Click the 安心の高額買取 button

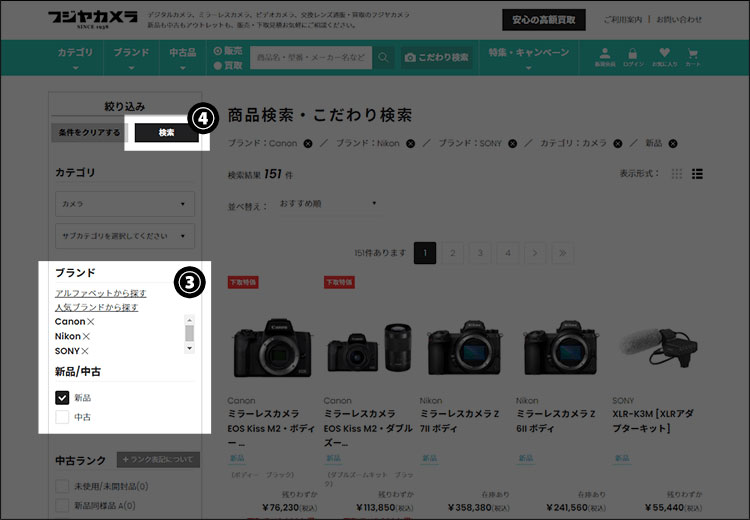tap(544, 20)
